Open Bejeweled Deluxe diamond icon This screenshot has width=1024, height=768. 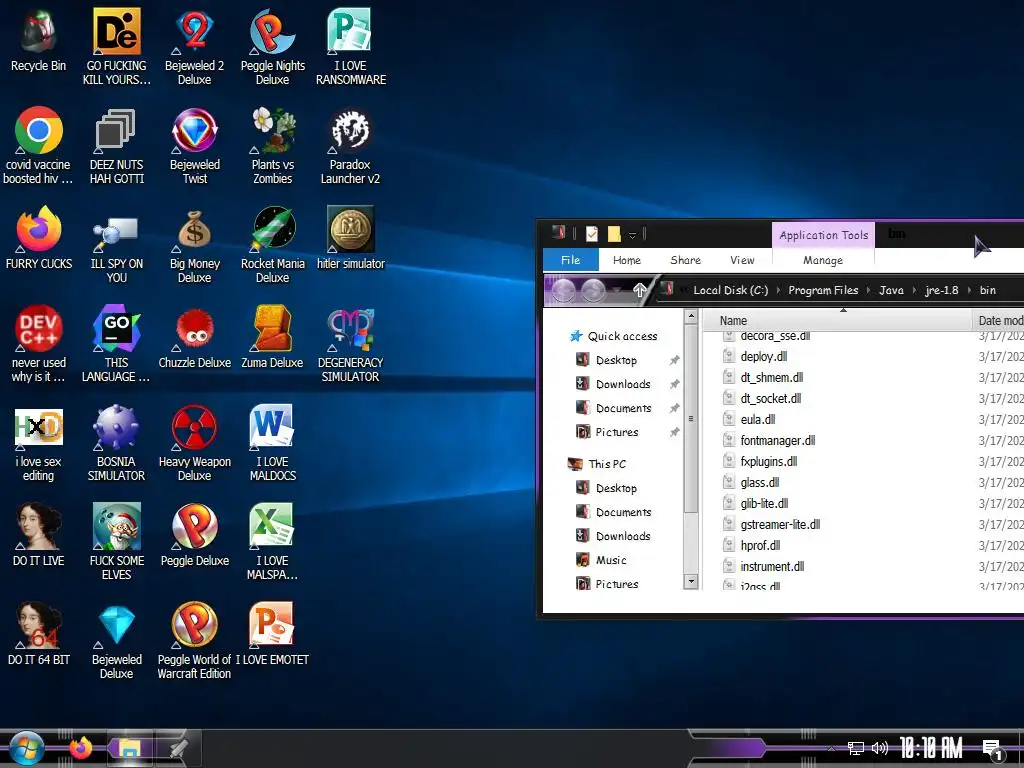(x=116, y=641)
